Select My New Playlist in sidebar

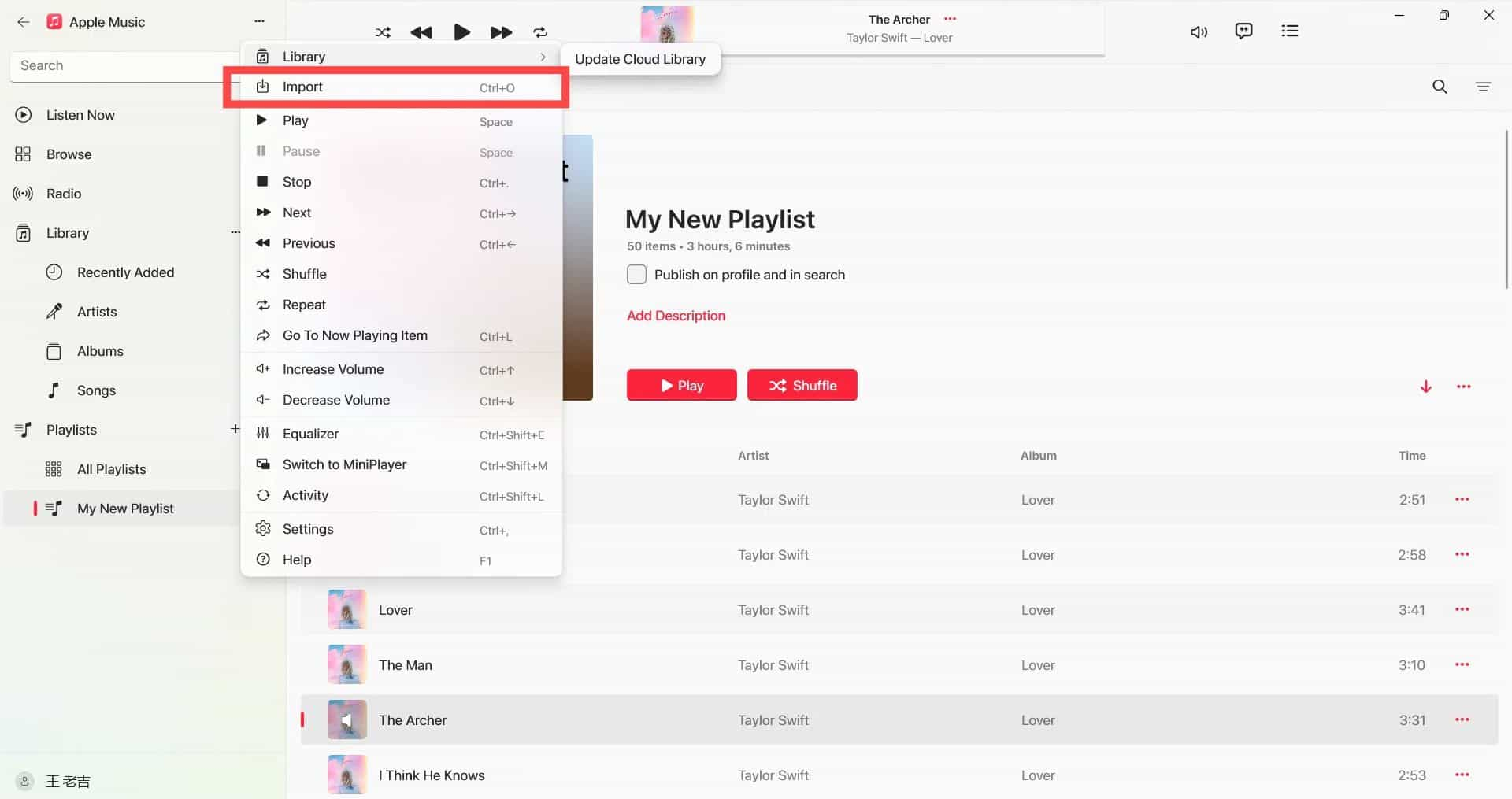[x=122, y=509]
